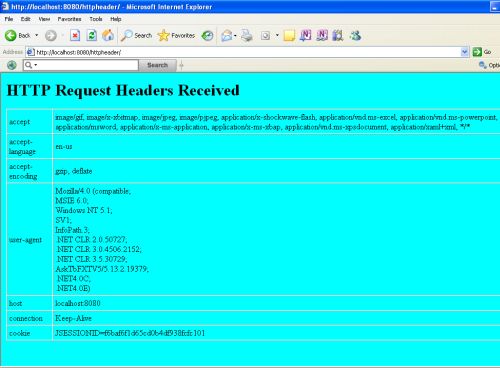This screenshot has width=500, height=368.
Task: Open the View menu
Action: point(44,19)
